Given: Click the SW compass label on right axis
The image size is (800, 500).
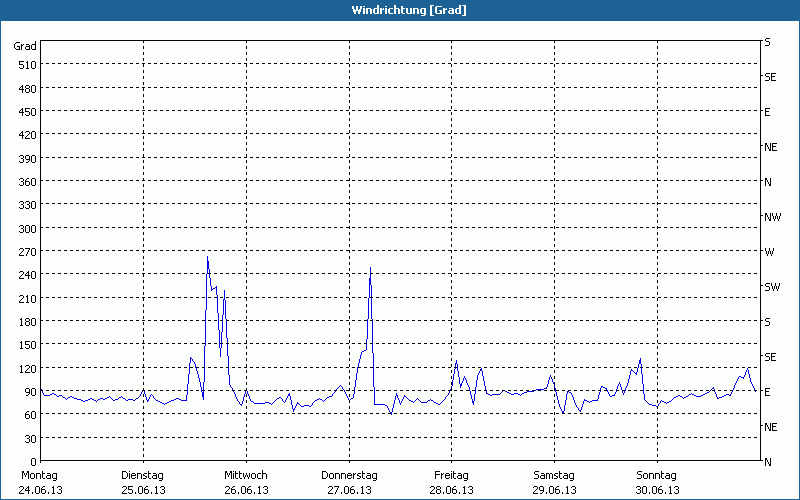Looking at the screenshot, I should click(x=771, y=287).
